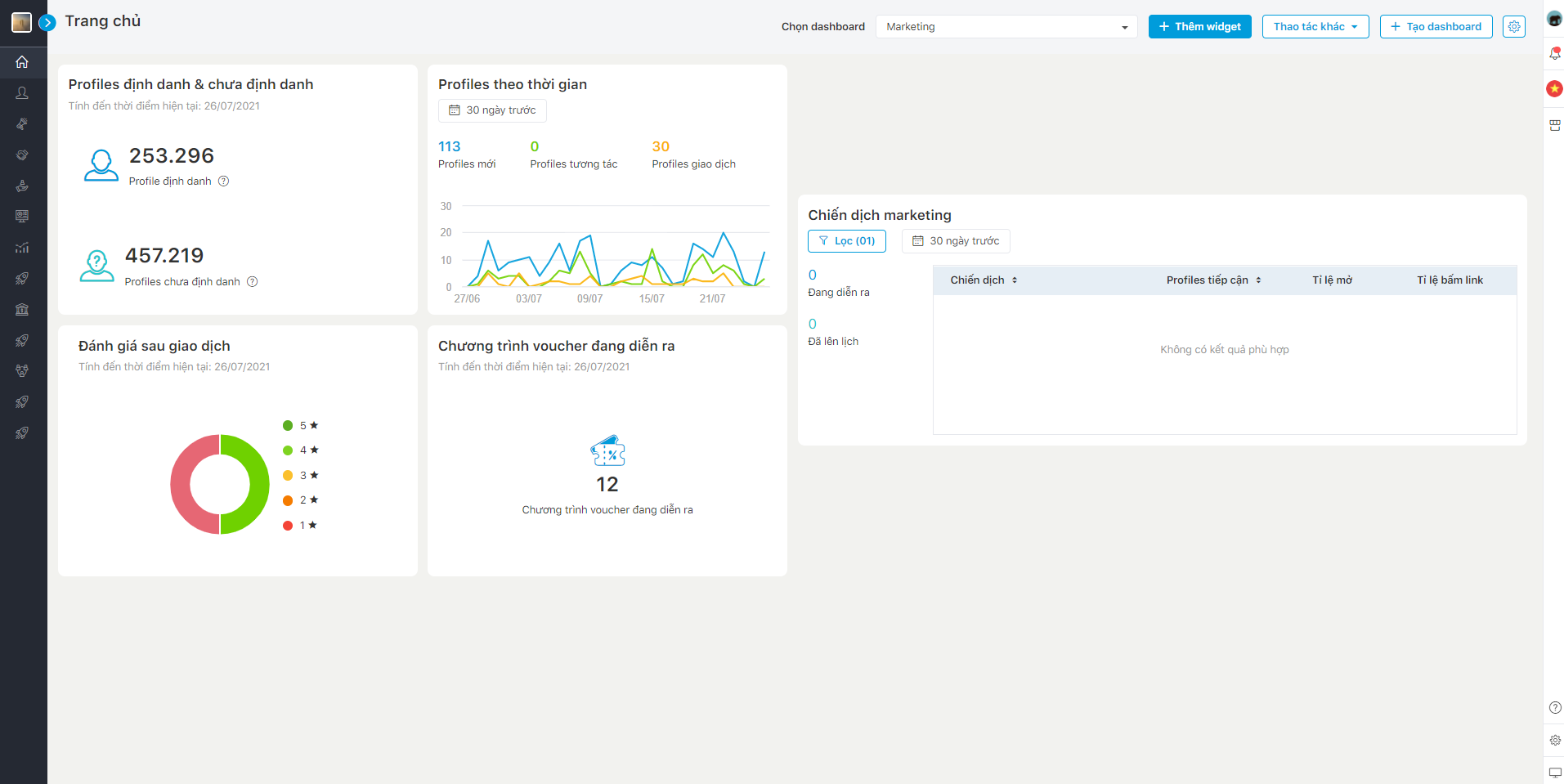This screenshot has width=1564, height=784.
Task: Toggle the 1-star legend item
Action: [x=300, y=526]
